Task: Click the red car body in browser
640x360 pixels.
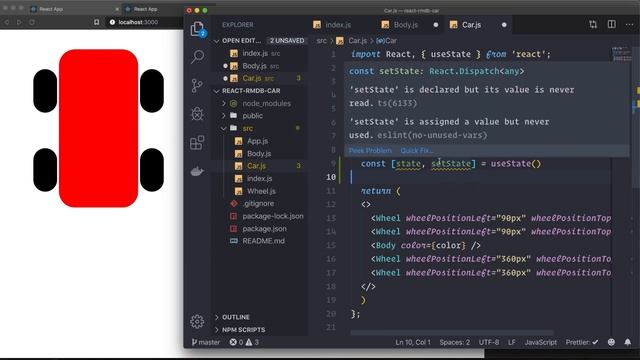Action: click(x=98, y=128)
